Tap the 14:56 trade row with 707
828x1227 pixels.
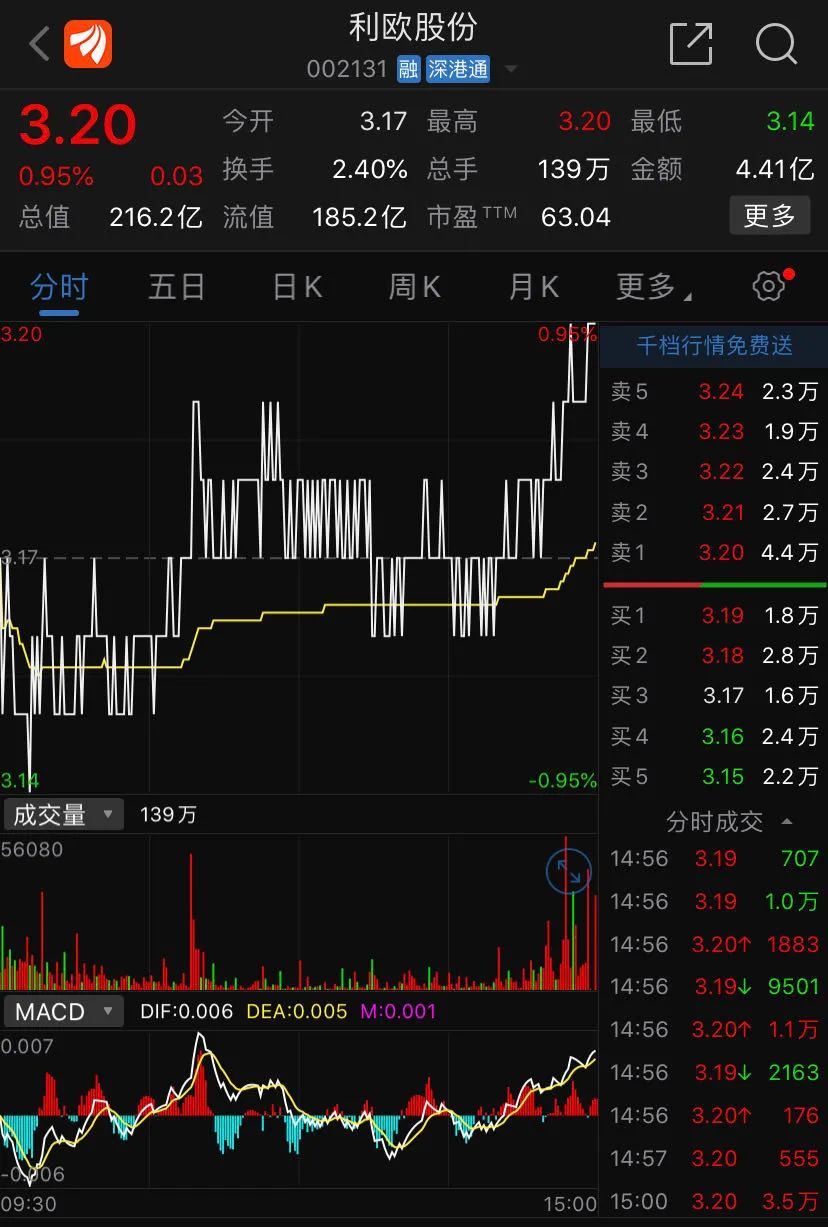[x=714, y=858]
